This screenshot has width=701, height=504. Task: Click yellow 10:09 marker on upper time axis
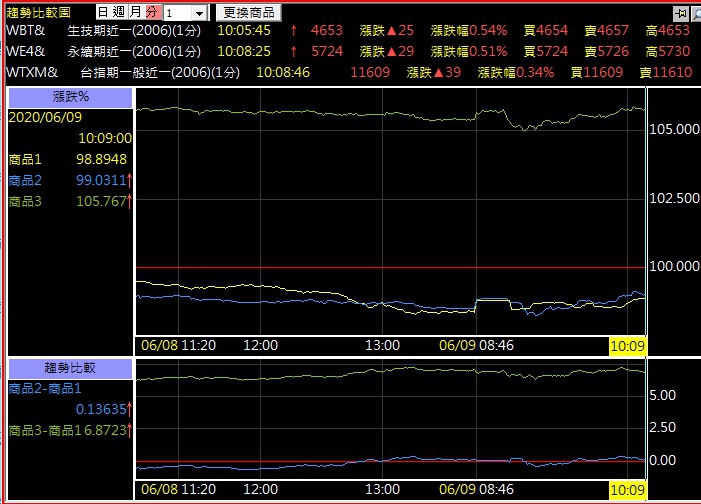click(x=627, y=346)
